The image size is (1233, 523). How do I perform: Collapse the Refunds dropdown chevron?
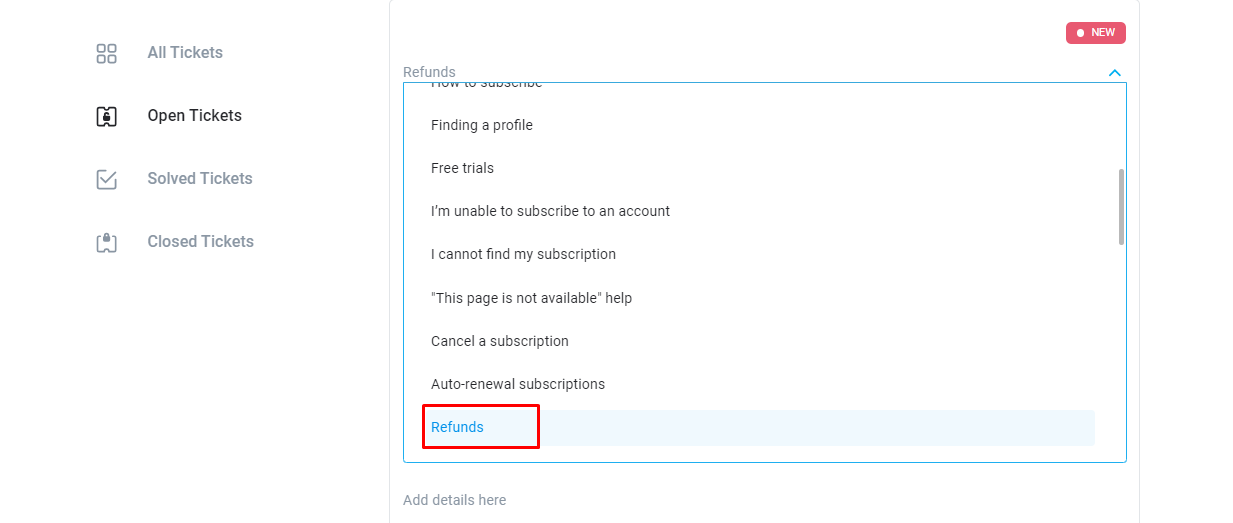(1115, 72)
